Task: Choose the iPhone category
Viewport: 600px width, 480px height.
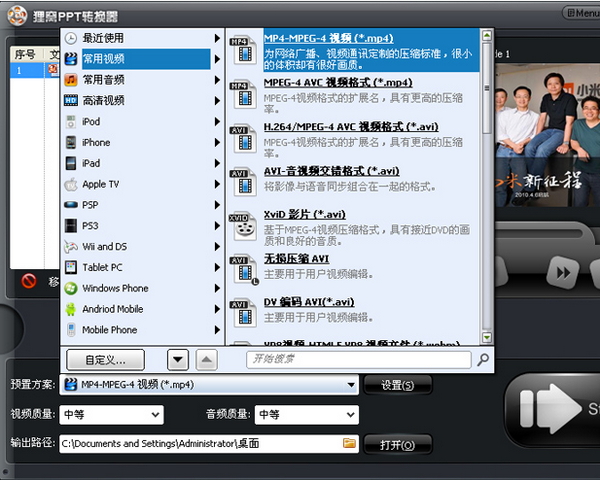Action: 96,143
